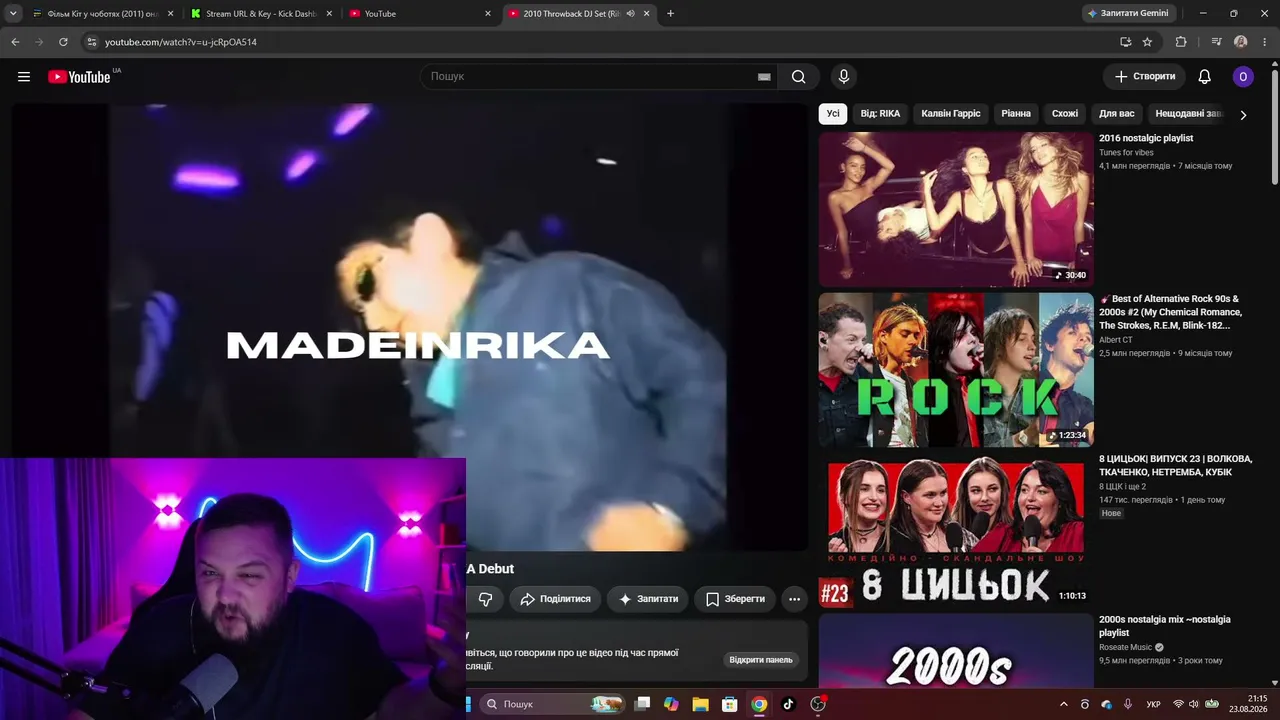Install app icon in address bar
This screenshot has height=720, width=1280.
pos(1126,42)
